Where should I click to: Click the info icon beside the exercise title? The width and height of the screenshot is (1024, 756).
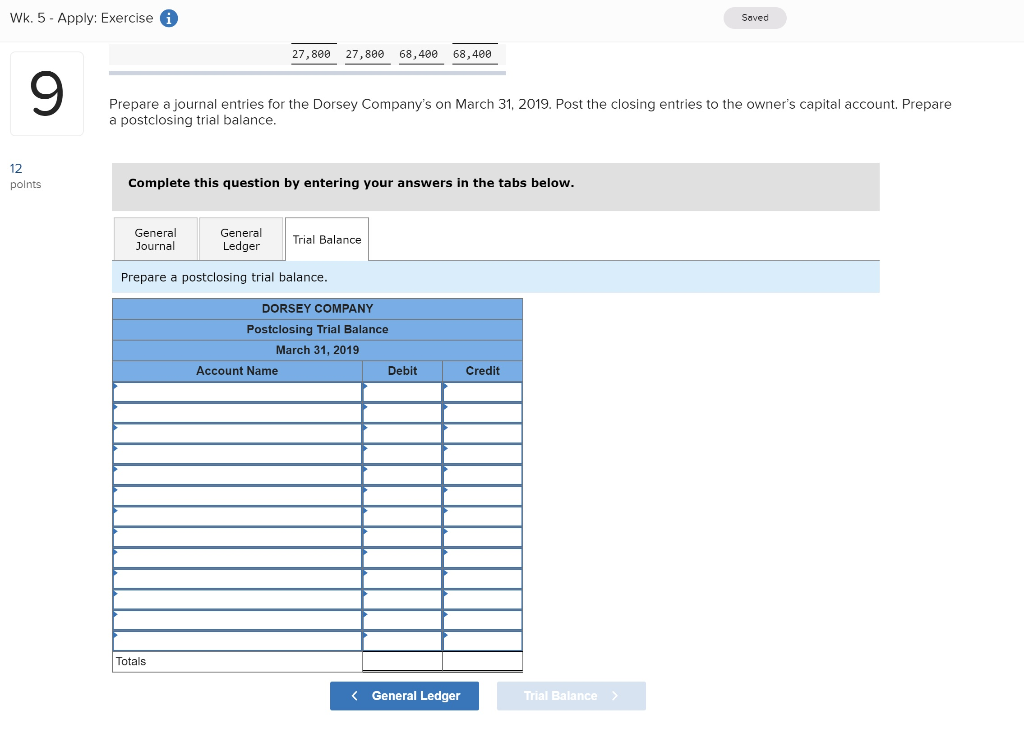pyautogui.click(x=166, y=17)
